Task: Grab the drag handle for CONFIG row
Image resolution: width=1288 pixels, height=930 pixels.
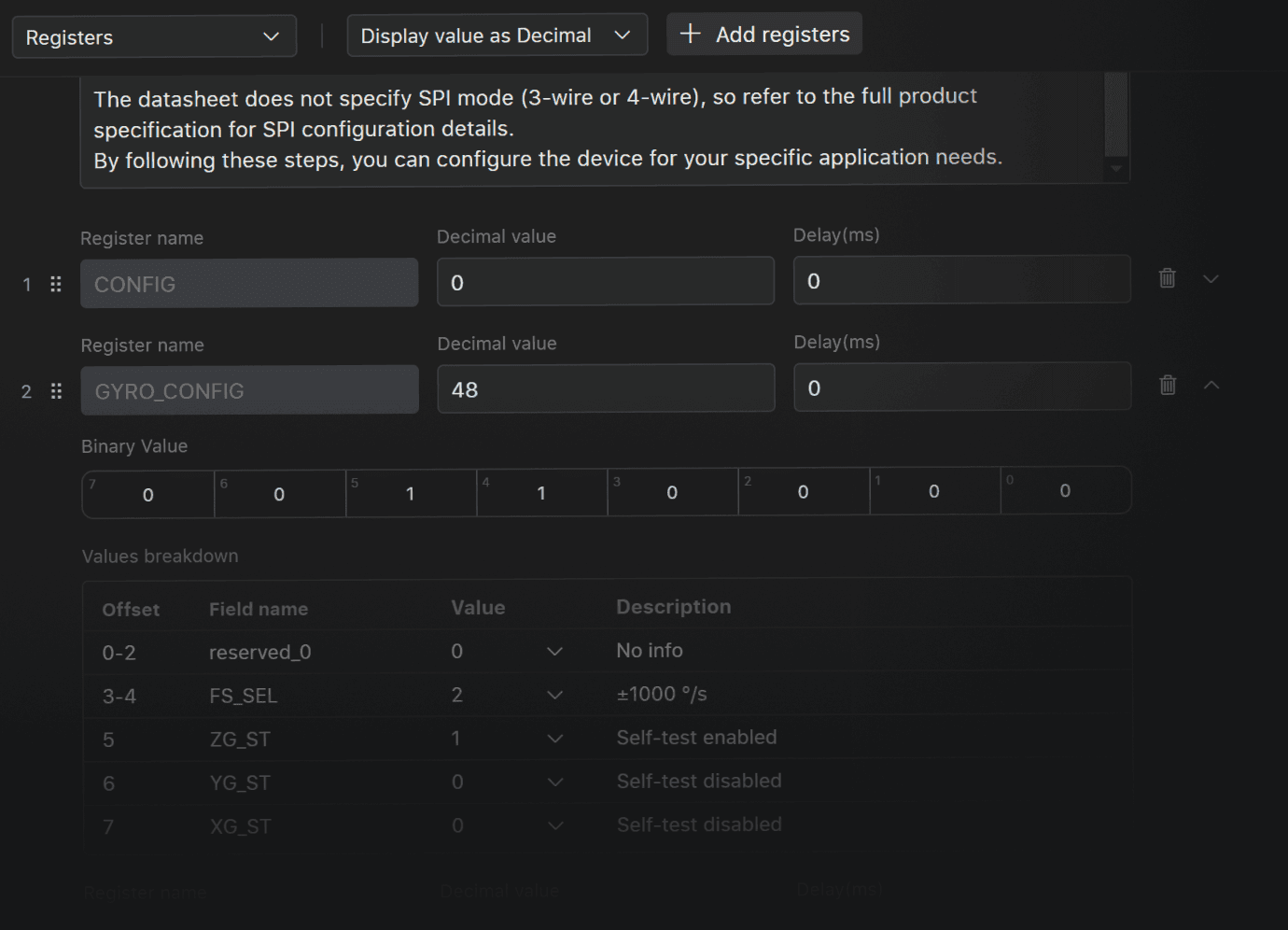Action: click(56, 284)
